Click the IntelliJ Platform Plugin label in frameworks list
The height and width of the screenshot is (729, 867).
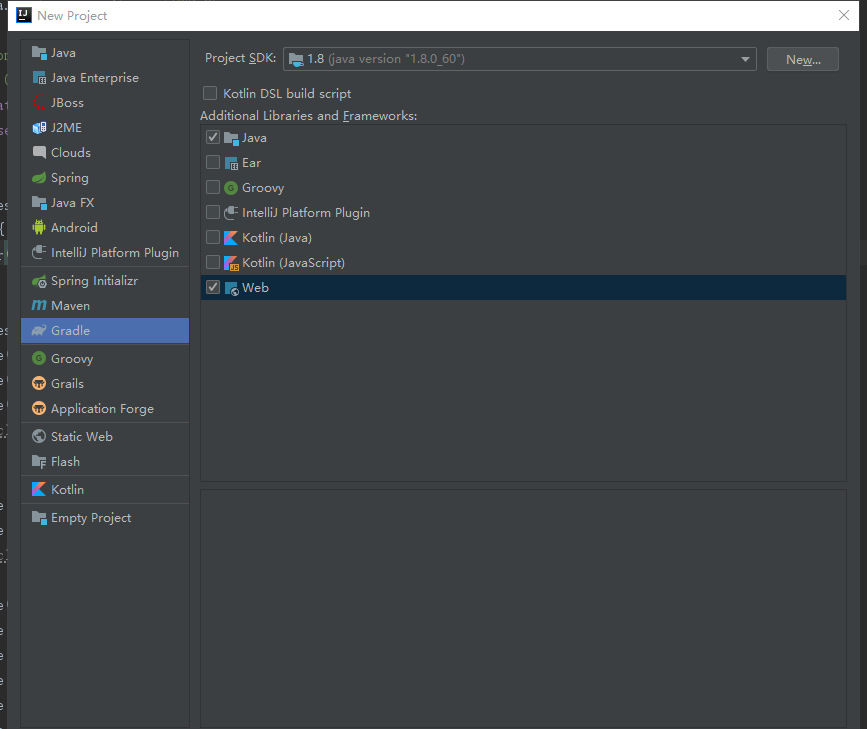(306, 213)
